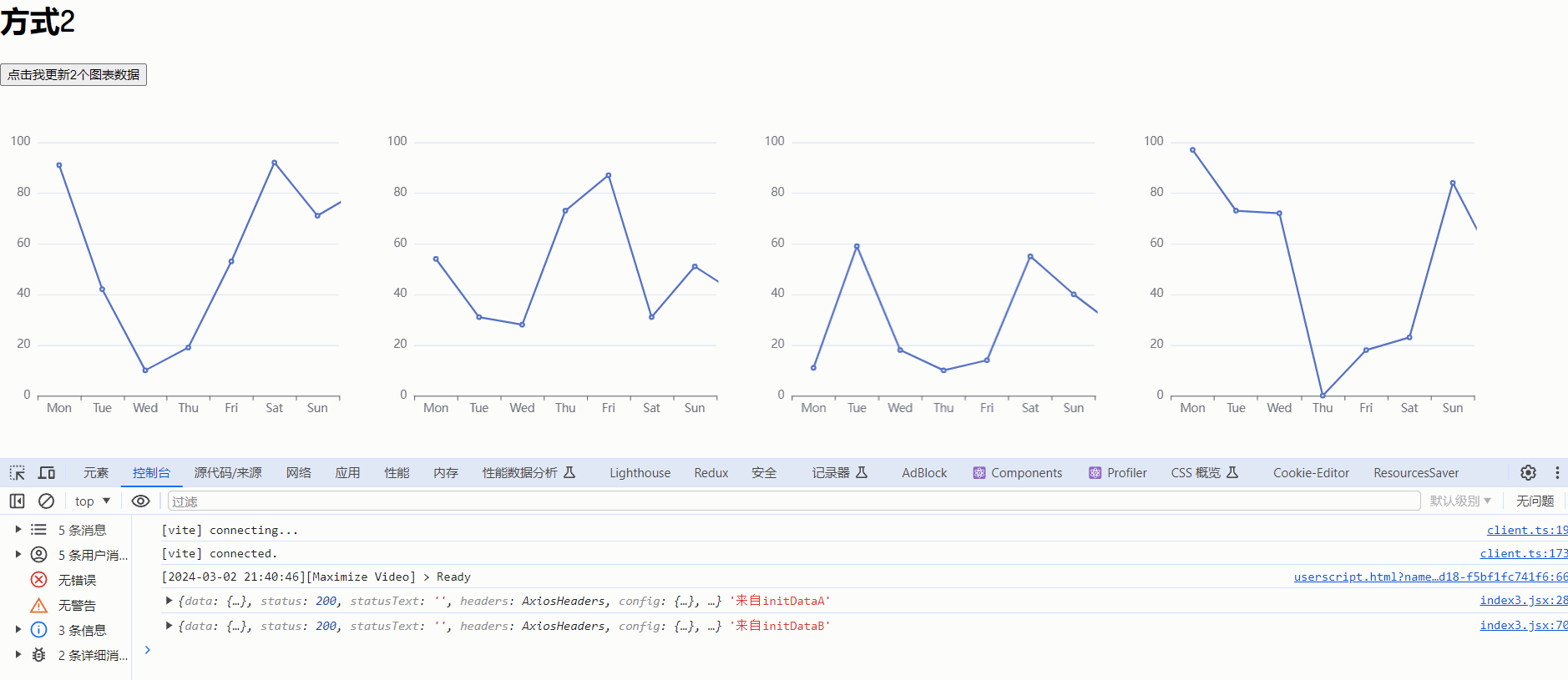Click the user messages person icon
The width and height of the screenshot is (1568, 680).
tap(39, 555)
